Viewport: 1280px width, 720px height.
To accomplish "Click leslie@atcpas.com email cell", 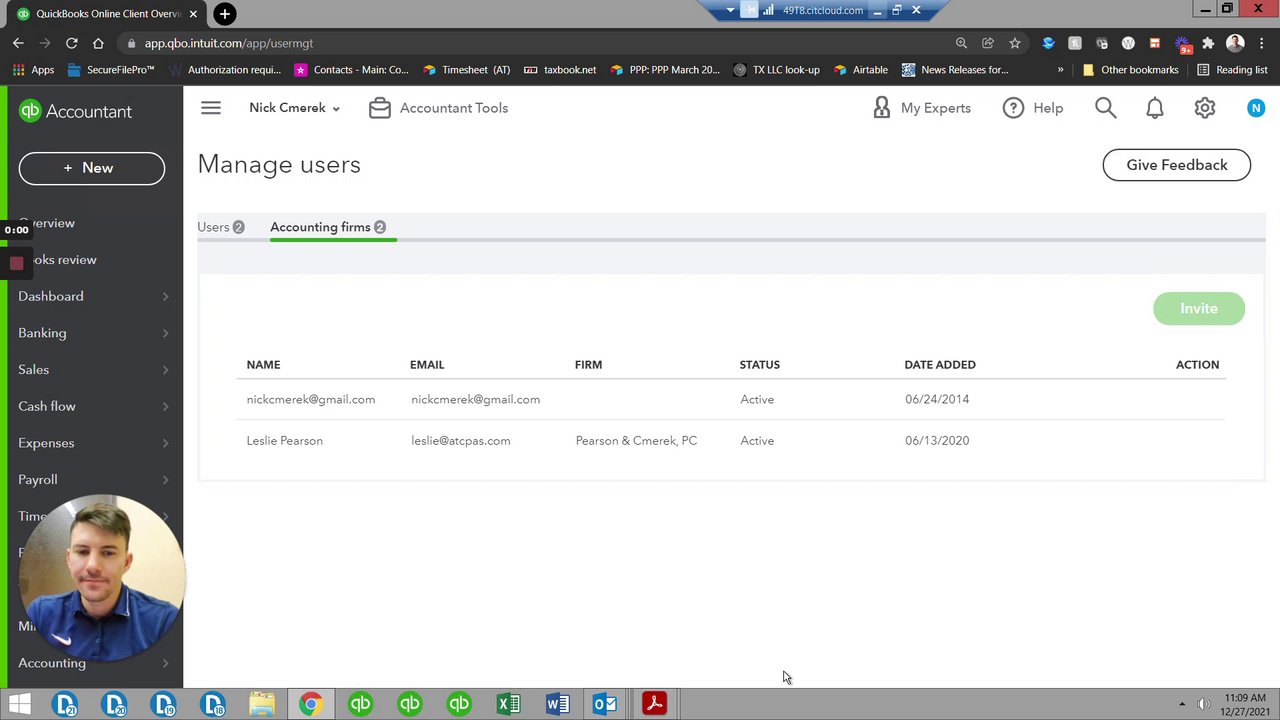I will point(460,441).
